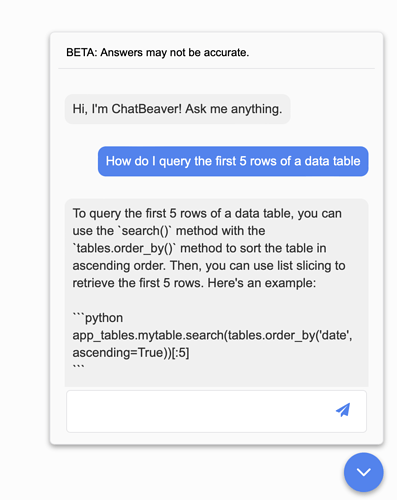Viewport: 397px width, 500px height.
Task: Click the ascending=True))[:5] code line
Action: (131, 353)
